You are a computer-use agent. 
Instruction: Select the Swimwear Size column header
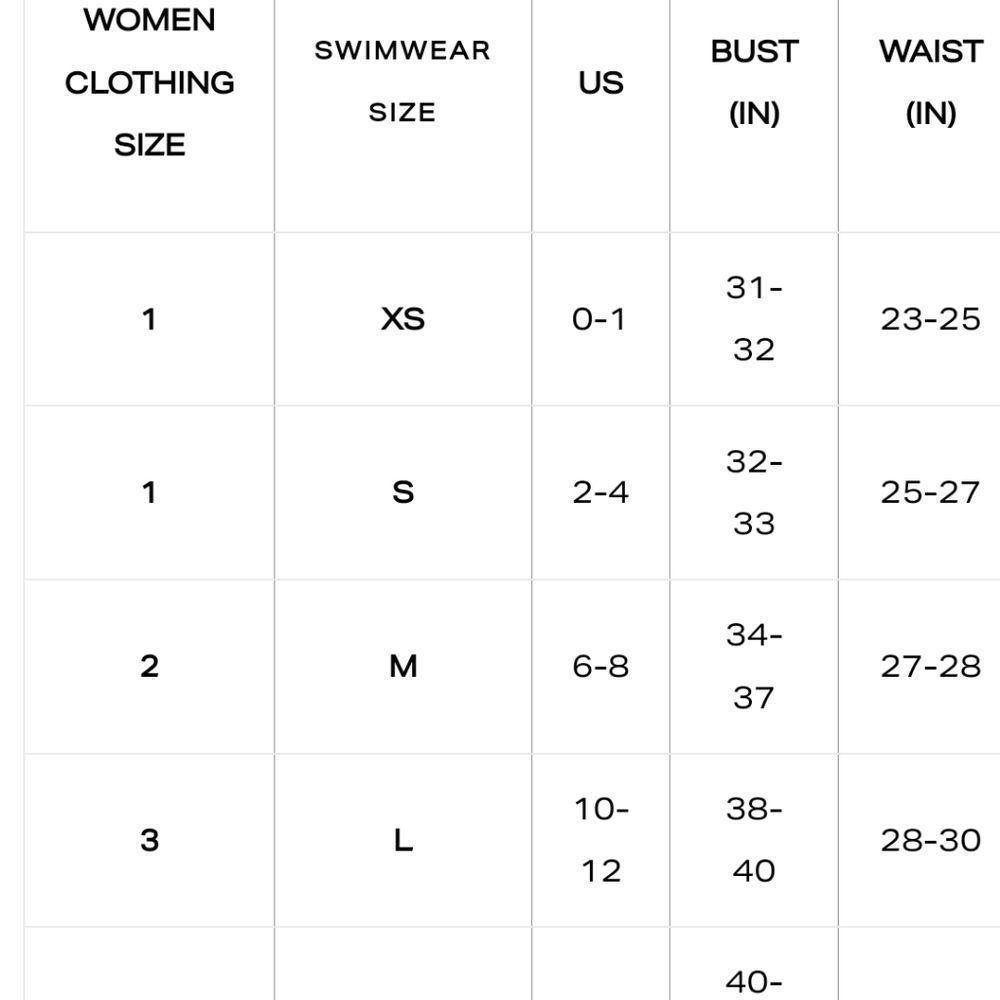[x=402, y=82]
